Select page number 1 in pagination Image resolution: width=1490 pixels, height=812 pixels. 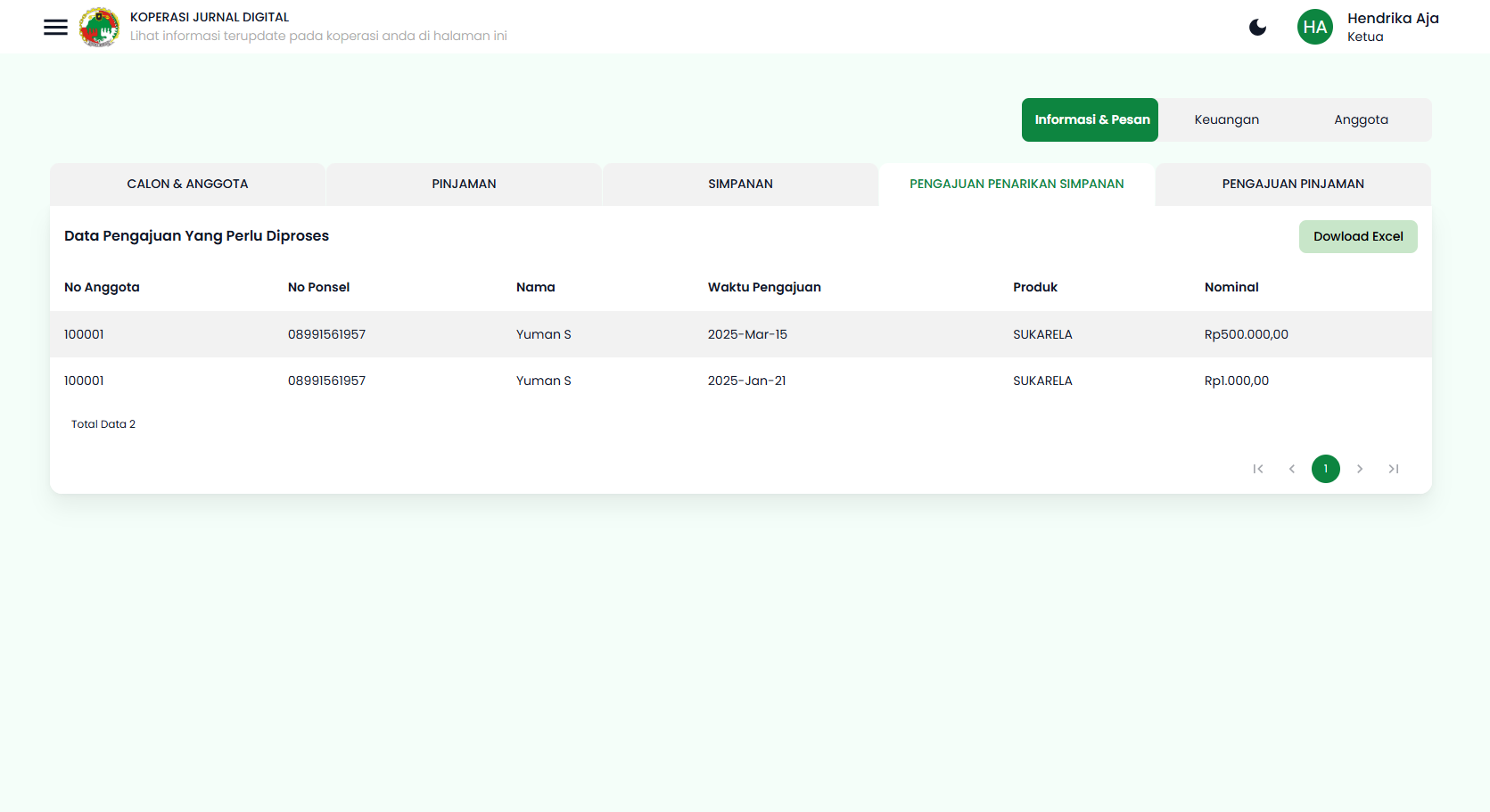[1326, 469]
